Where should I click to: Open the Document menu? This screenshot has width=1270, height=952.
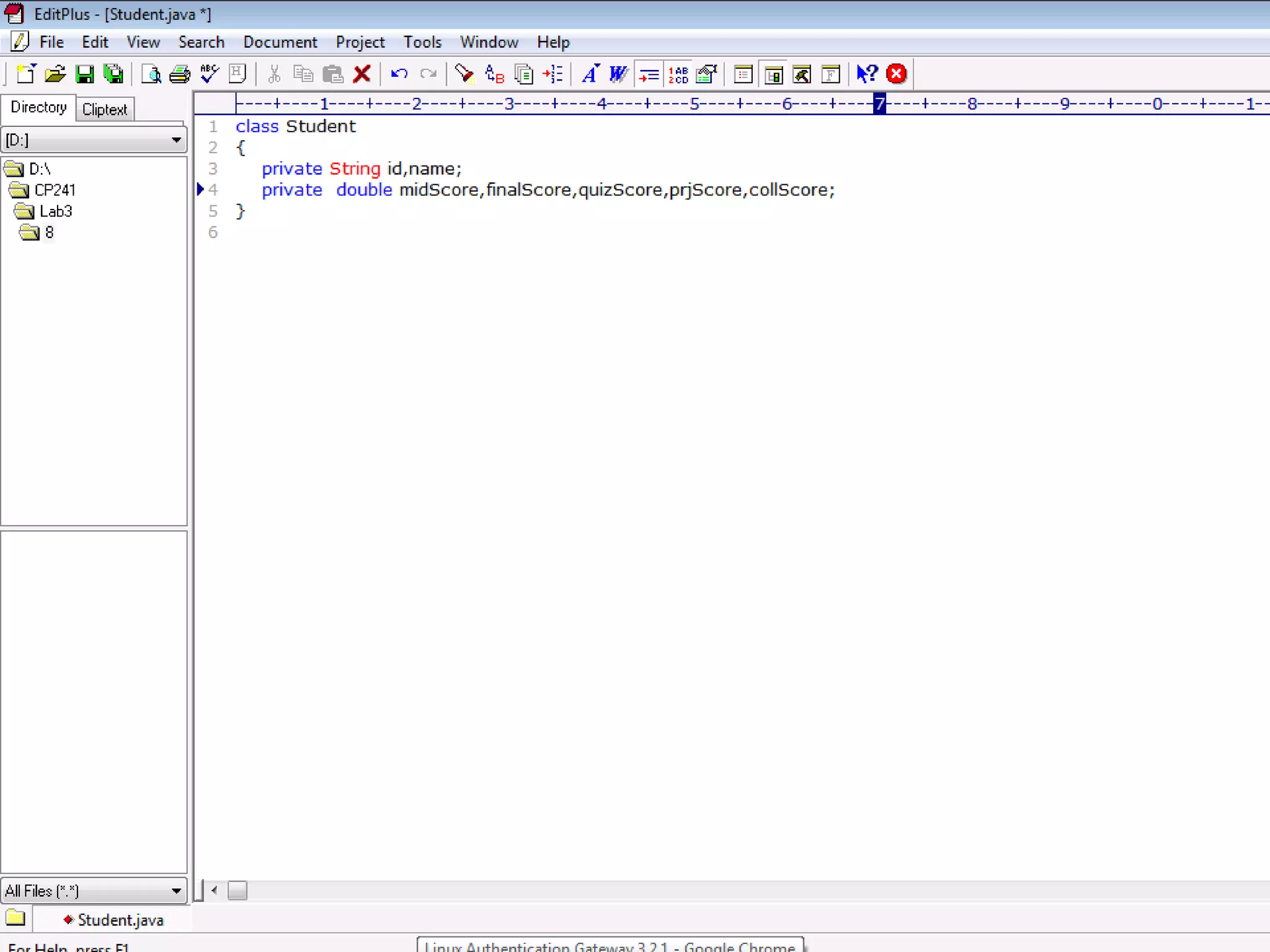click(280, 42)
